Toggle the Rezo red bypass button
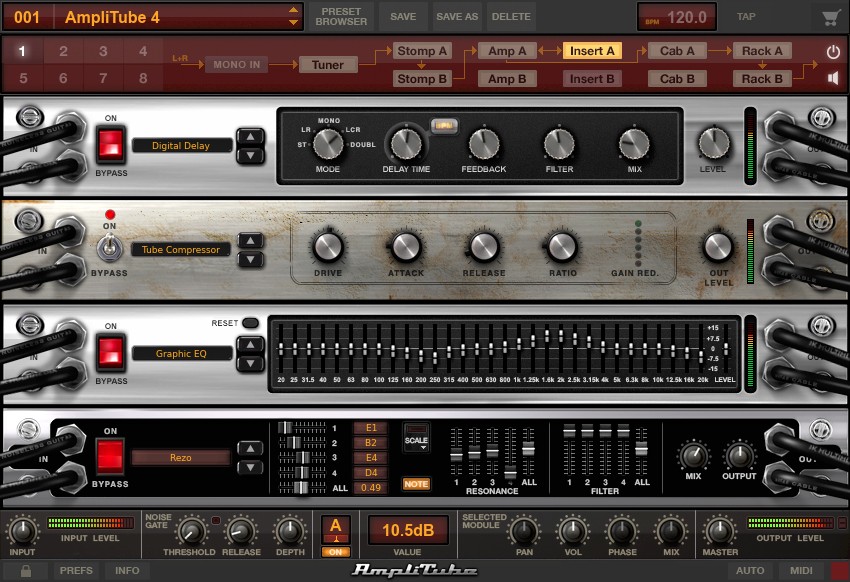 pyautogui.click(x=110, y=457)
